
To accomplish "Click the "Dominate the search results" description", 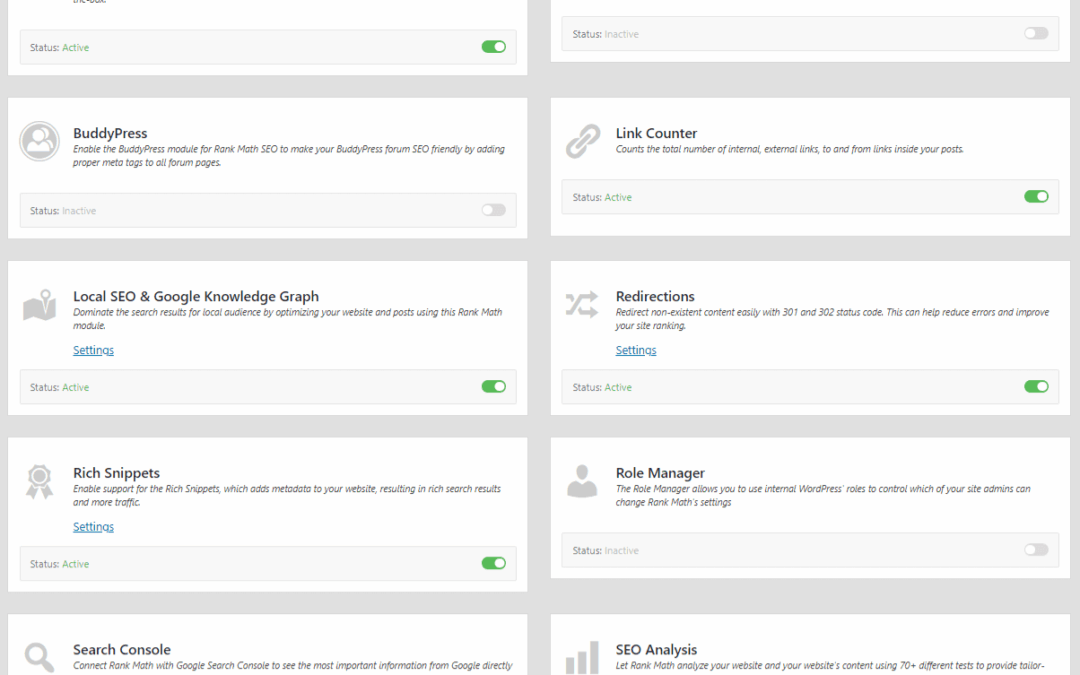I will point(288,319).
